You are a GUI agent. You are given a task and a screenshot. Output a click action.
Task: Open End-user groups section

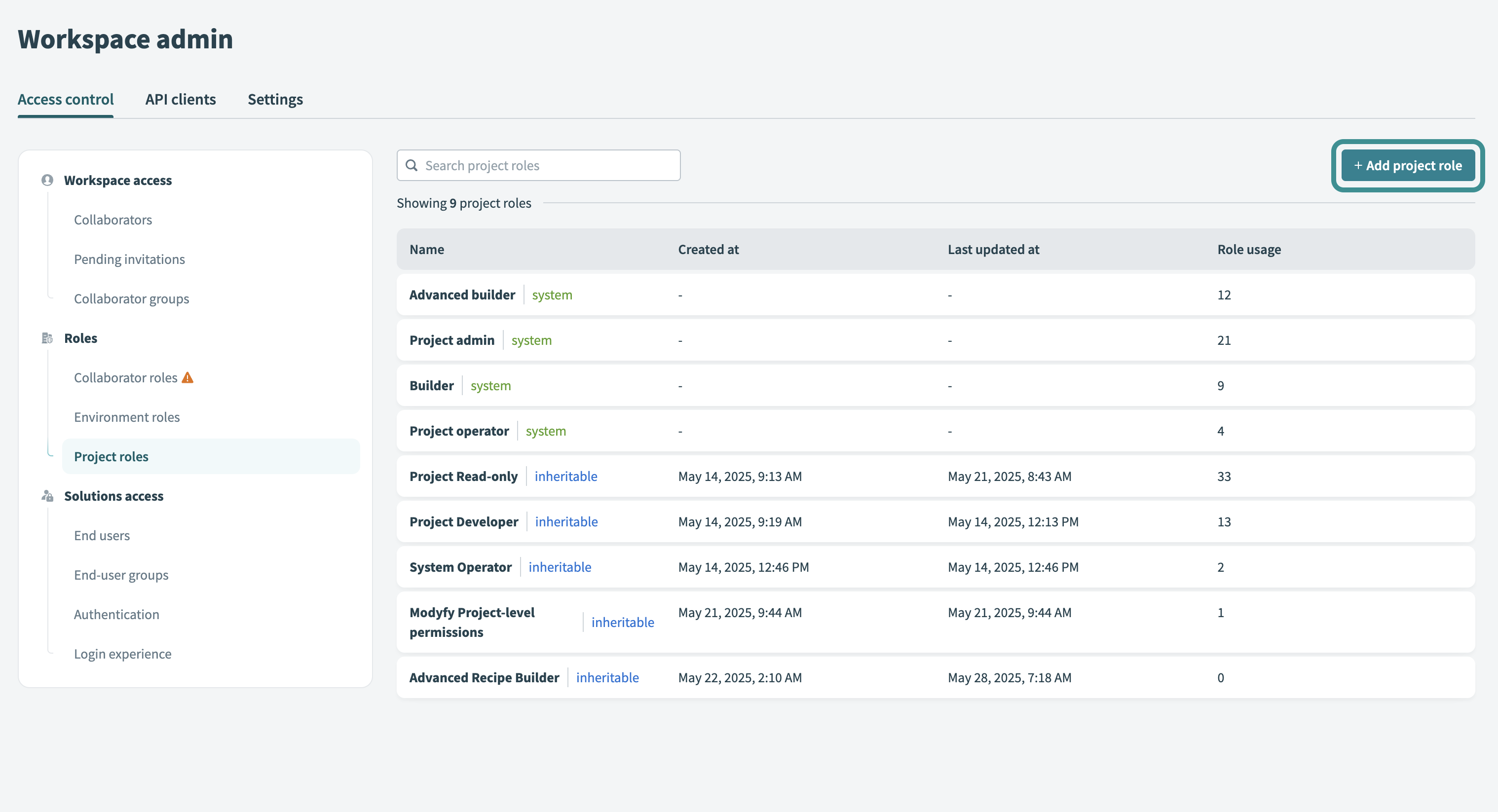(121, 575)
